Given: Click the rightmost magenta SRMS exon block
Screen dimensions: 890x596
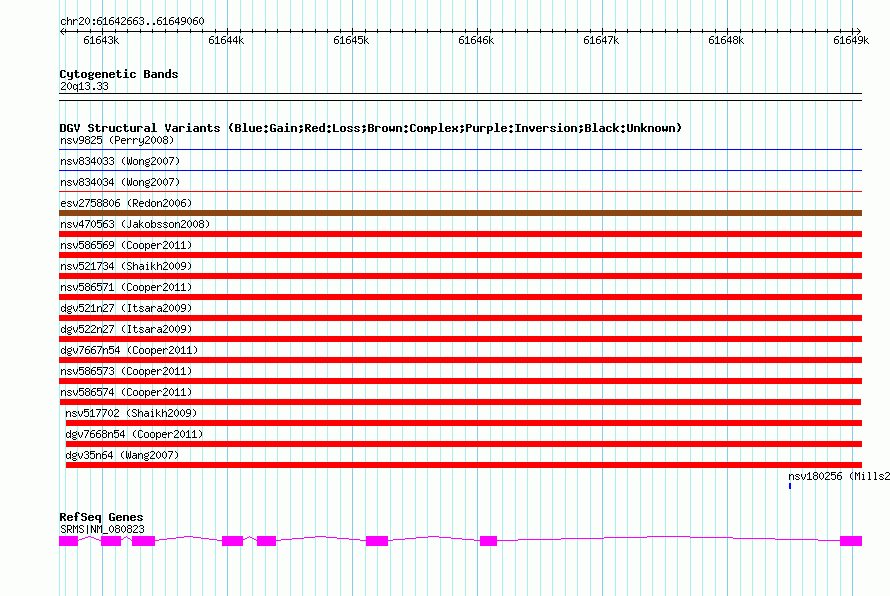Looking at the screenshot, I should tap(851, 541).
